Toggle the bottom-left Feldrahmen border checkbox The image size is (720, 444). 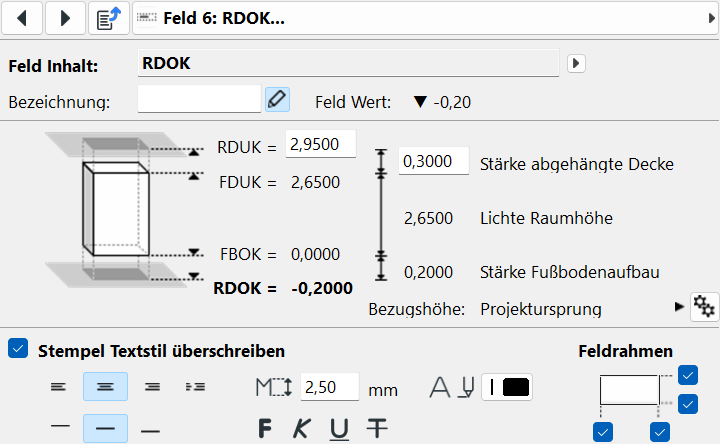(x=602, y=432)
